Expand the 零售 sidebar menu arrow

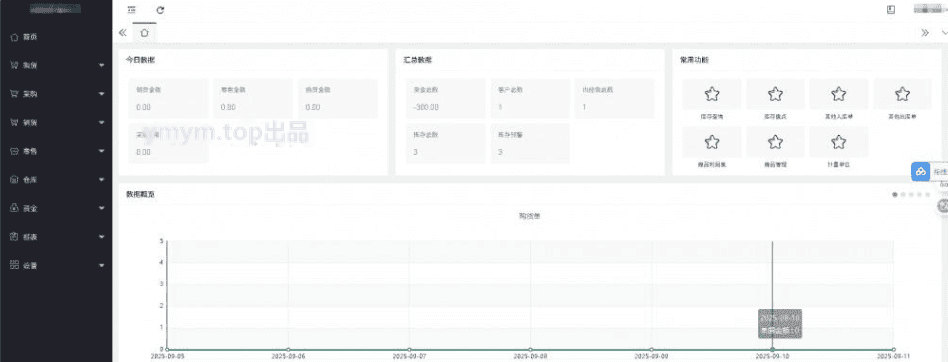102,151
